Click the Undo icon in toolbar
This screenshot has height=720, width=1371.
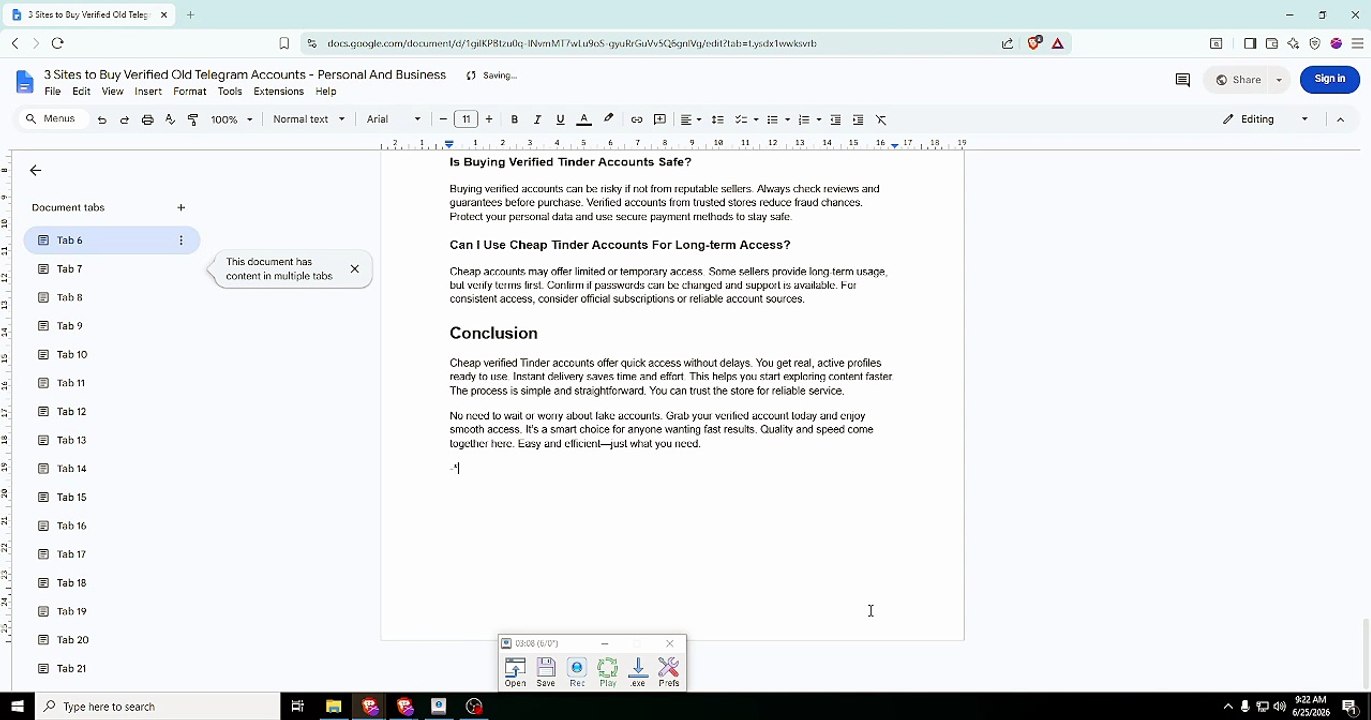click(x=102, y=120)
